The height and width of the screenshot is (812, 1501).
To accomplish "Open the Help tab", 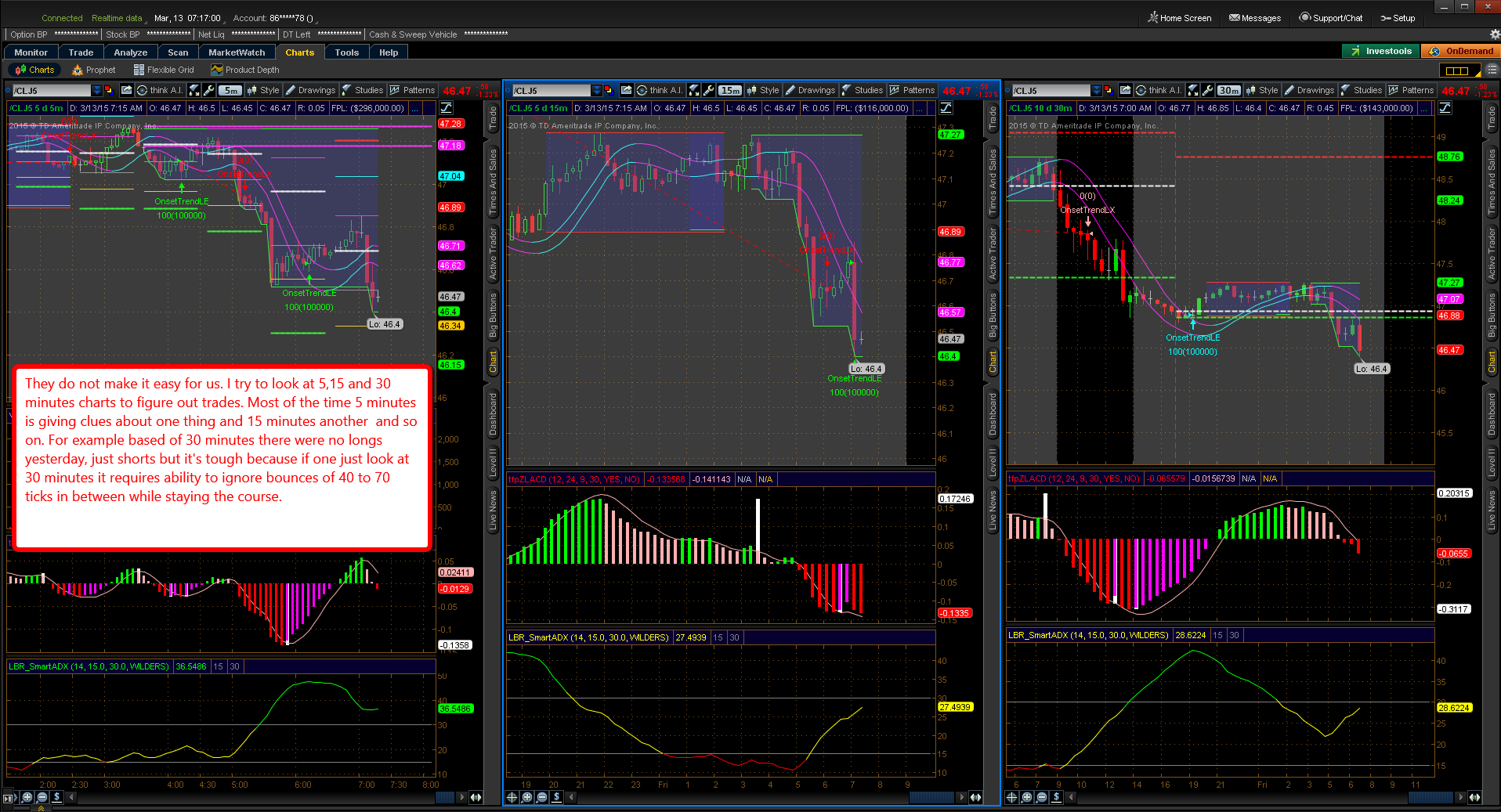I will [389, 52].
